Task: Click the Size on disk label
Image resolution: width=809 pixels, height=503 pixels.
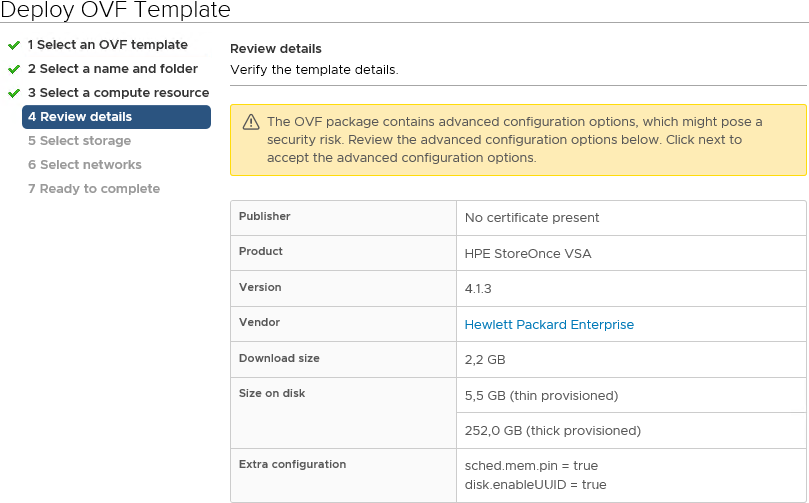Action: tap(272, 393)
